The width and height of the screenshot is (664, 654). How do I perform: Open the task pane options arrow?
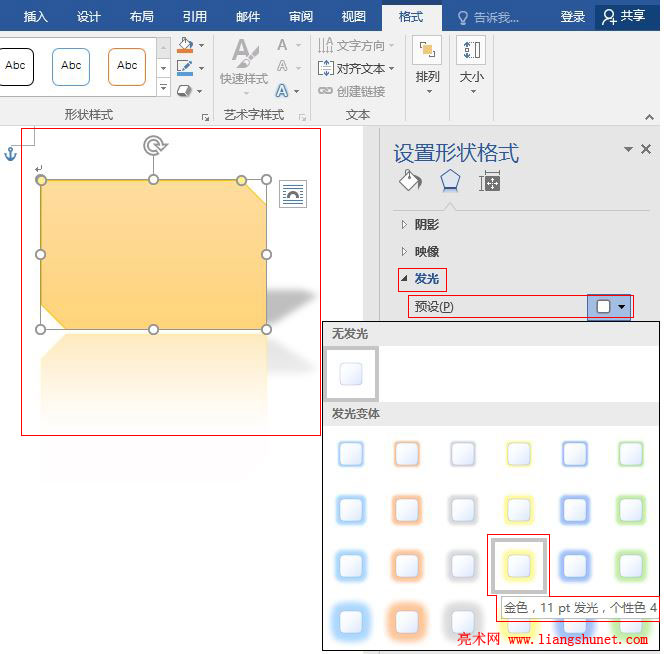tap(628, 149)
